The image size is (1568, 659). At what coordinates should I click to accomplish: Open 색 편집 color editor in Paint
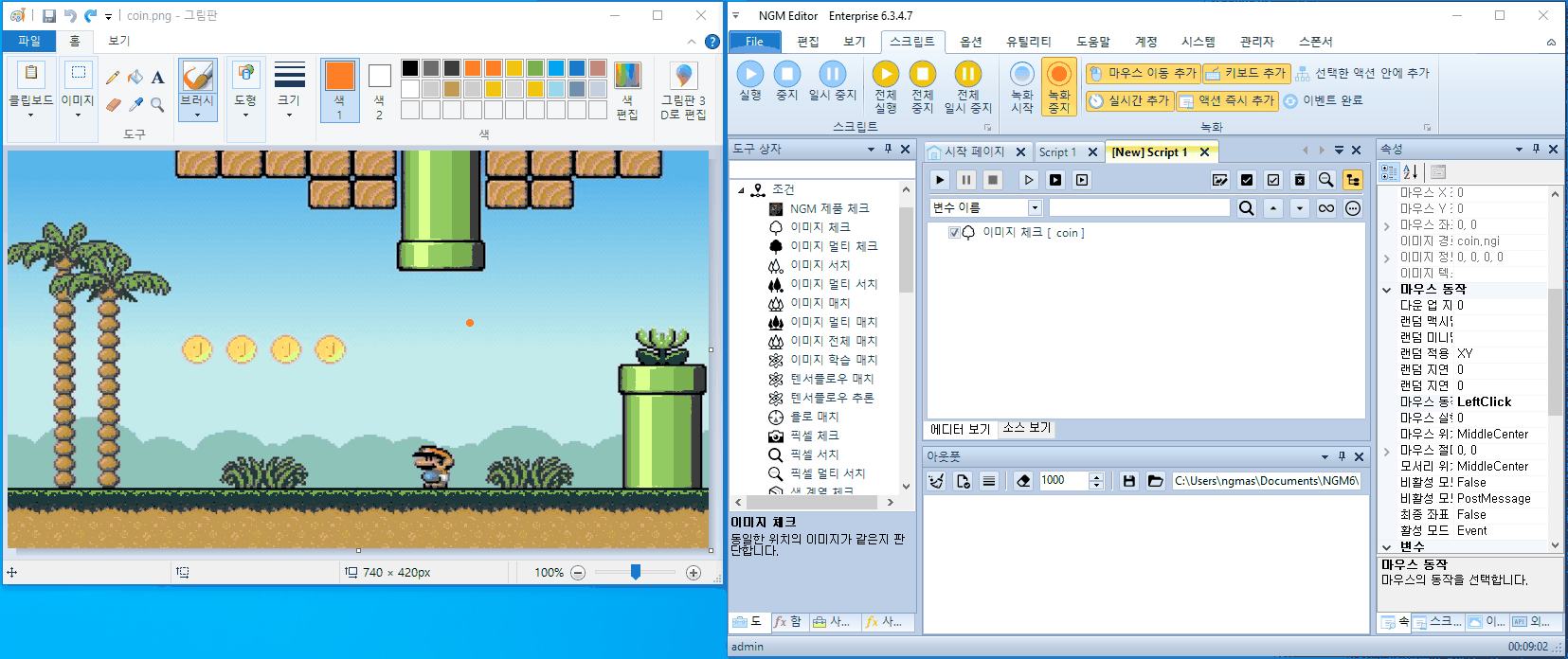click(627, 91)
